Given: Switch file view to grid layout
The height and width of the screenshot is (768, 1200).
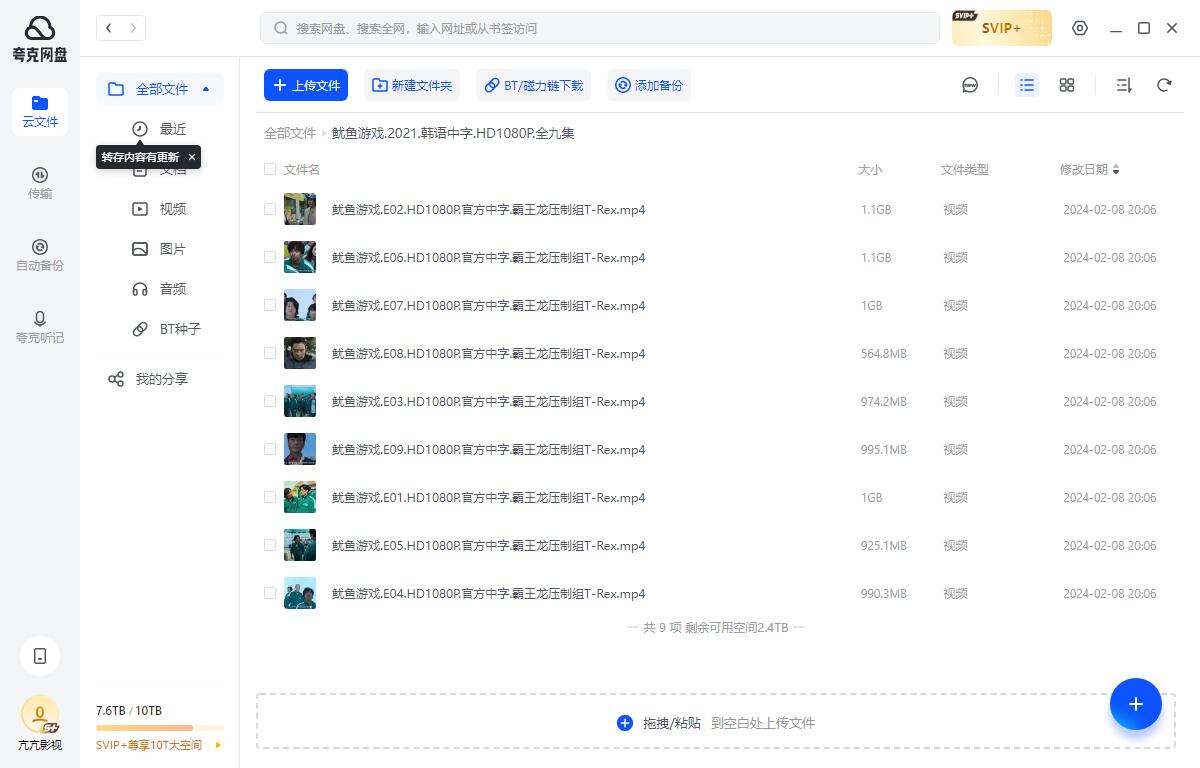Looking at the screenshot, I should coord(1066,85).
